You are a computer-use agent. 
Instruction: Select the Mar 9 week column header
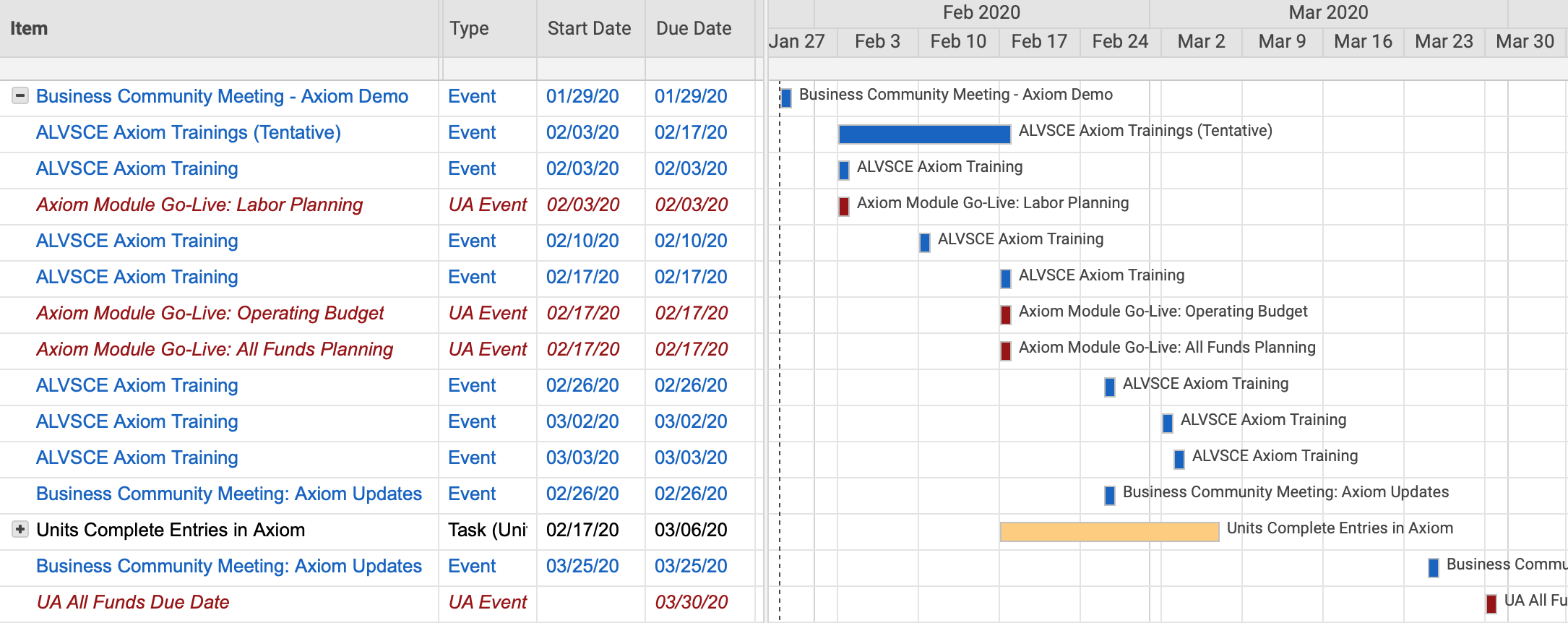click(x=1282, y=41)
